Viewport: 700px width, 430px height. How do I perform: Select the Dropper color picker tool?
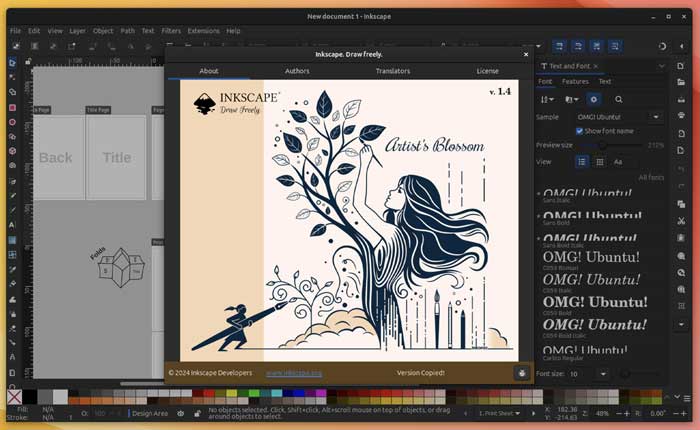(12, 269)
